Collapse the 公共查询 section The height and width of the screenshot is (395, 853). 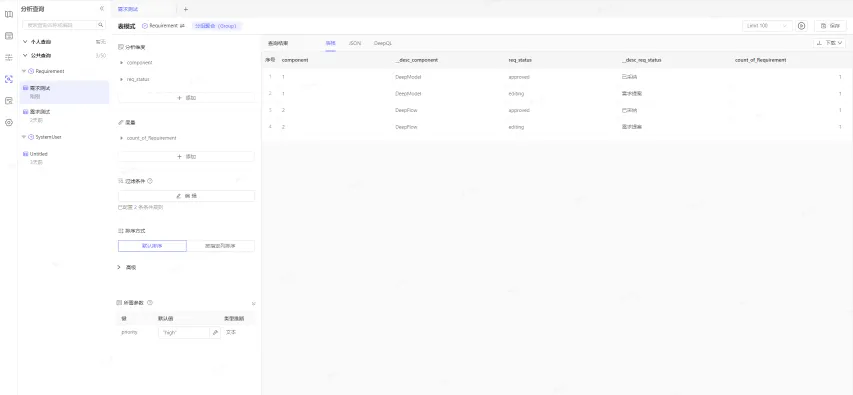pos(25,55)
